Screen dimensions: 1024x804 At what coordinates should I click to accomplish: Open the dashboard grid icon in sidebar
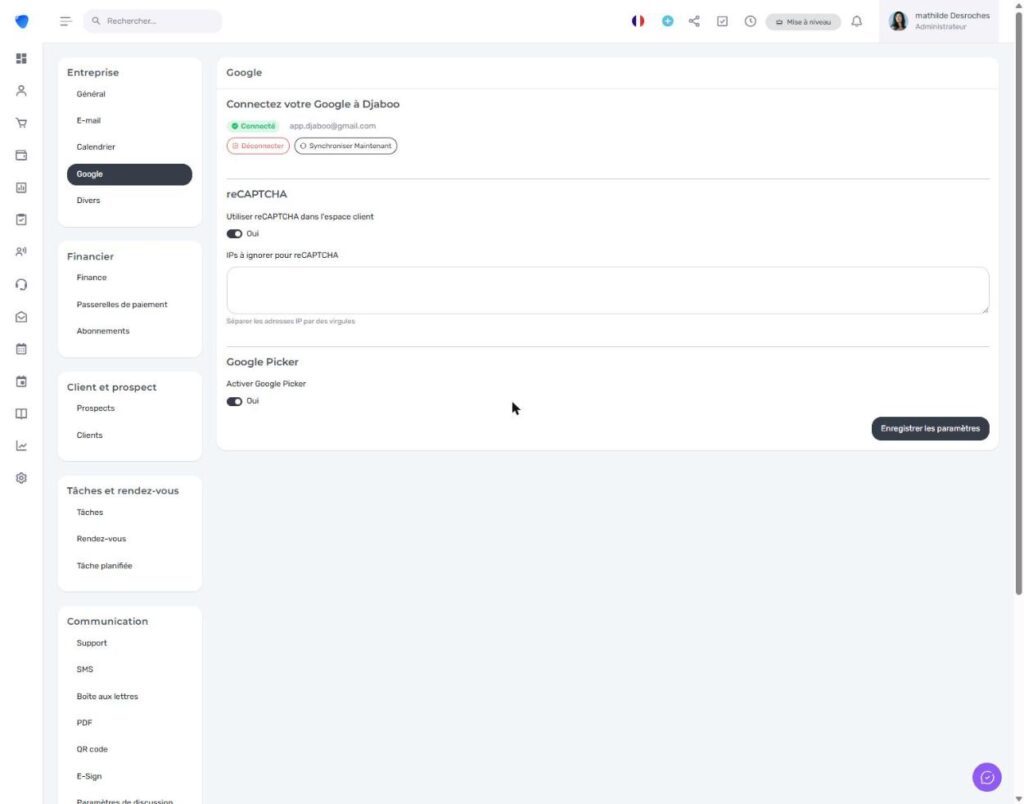click(21, 59)
